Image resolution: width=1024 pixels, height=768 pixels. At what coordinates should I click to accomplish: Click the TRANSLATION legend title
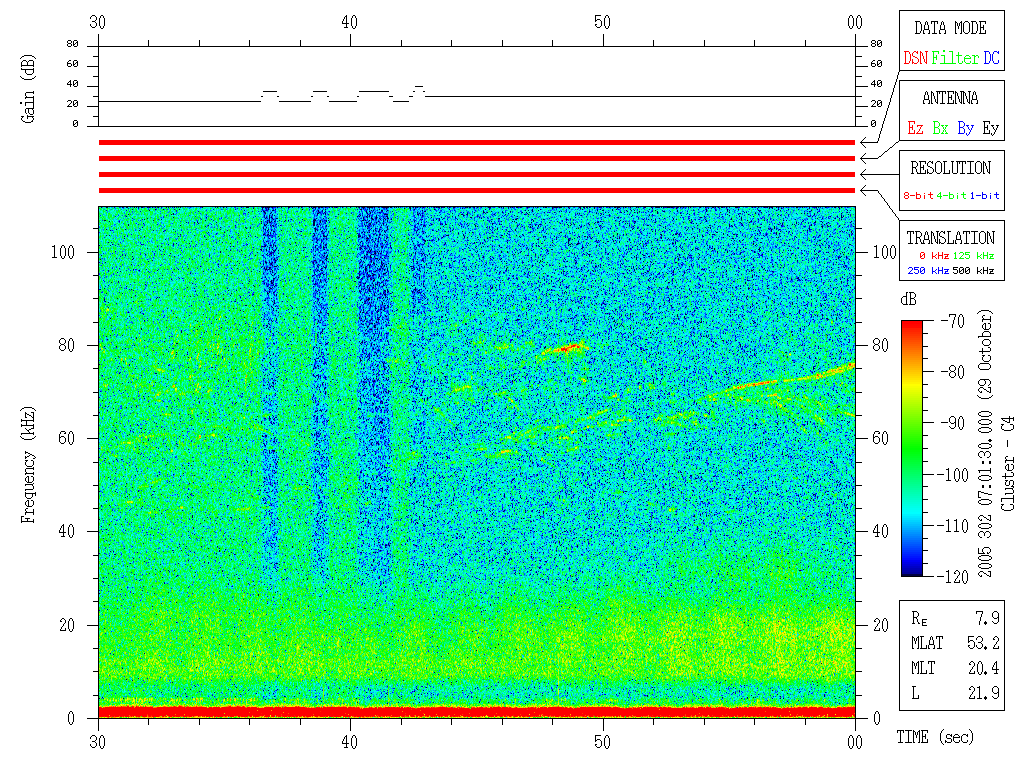coord(950,238)
